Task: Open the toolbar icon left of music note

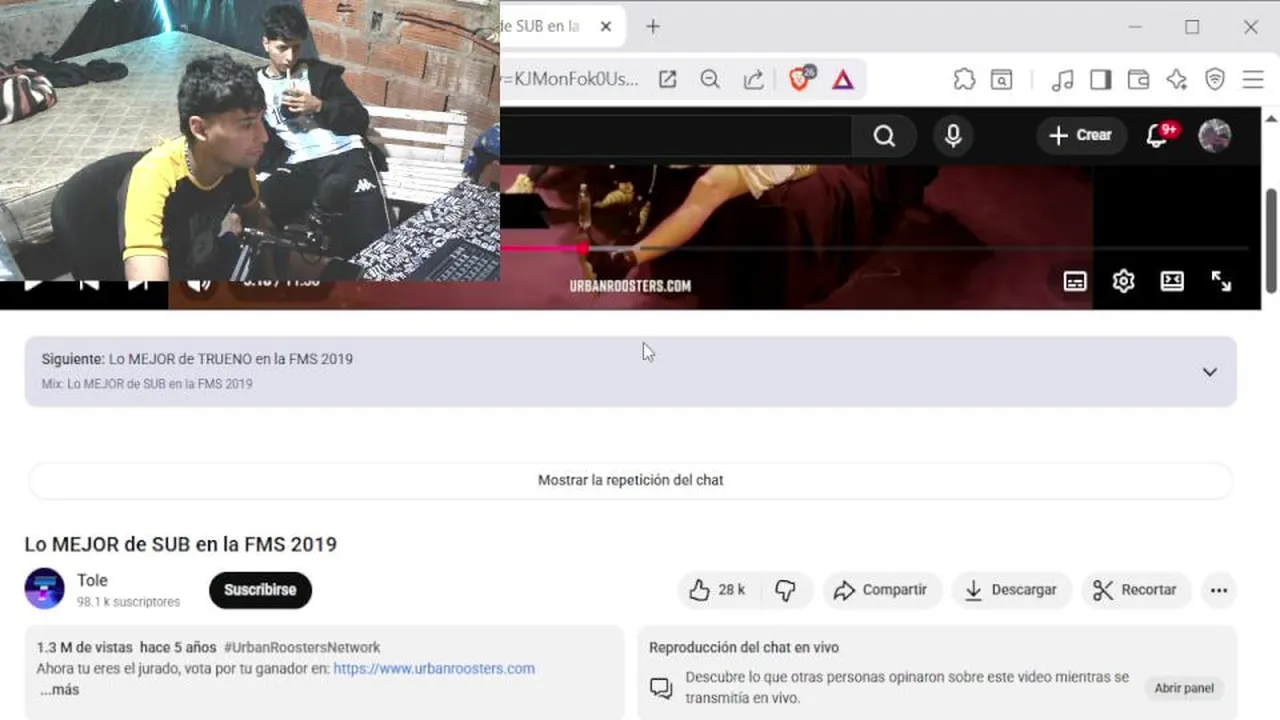Action: coord(1001,79)
